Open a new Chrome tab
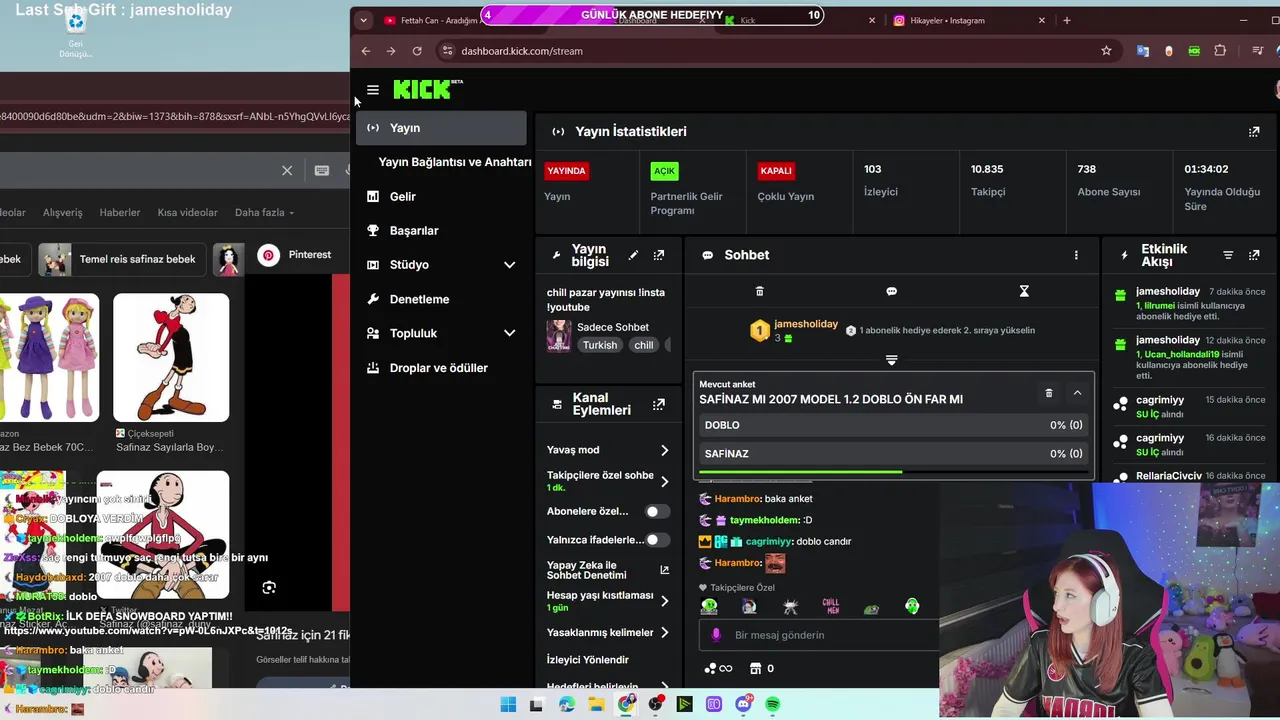The height and width of the screenshot is (720, 1280). (1066, 20)
